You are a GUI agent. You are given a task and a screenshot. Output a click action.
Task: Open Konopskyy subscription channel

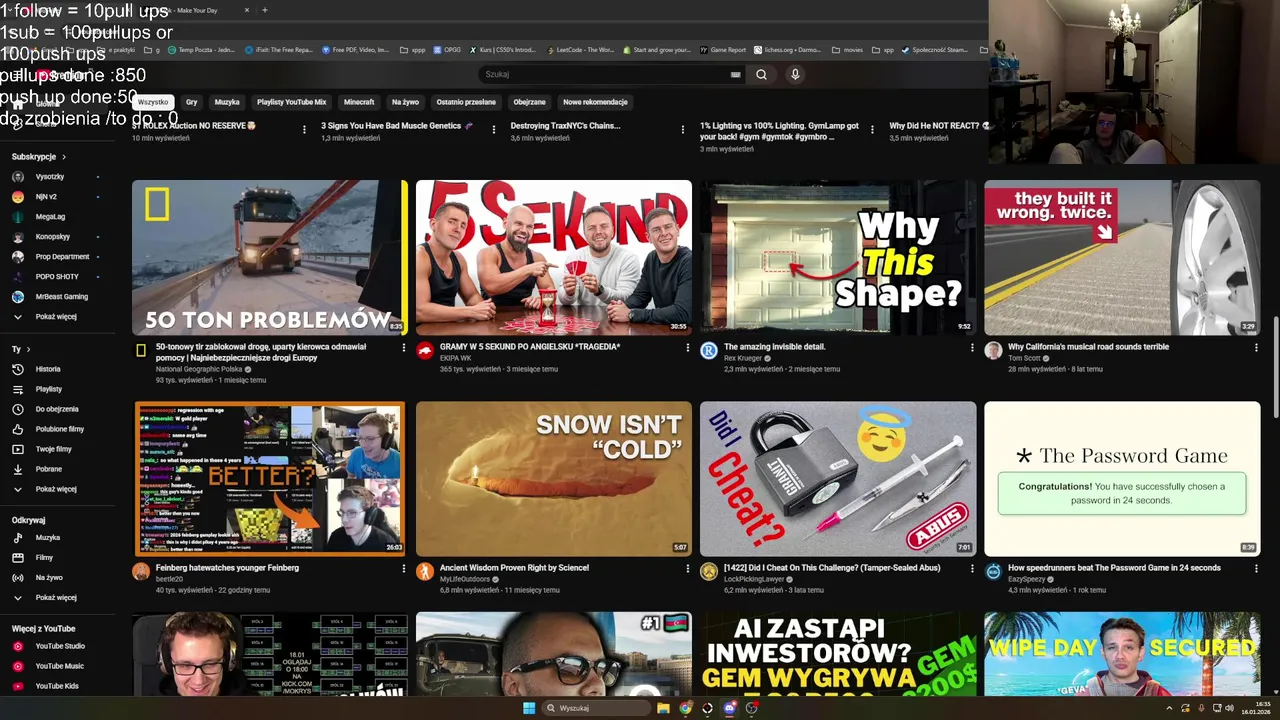coord(53,237)
